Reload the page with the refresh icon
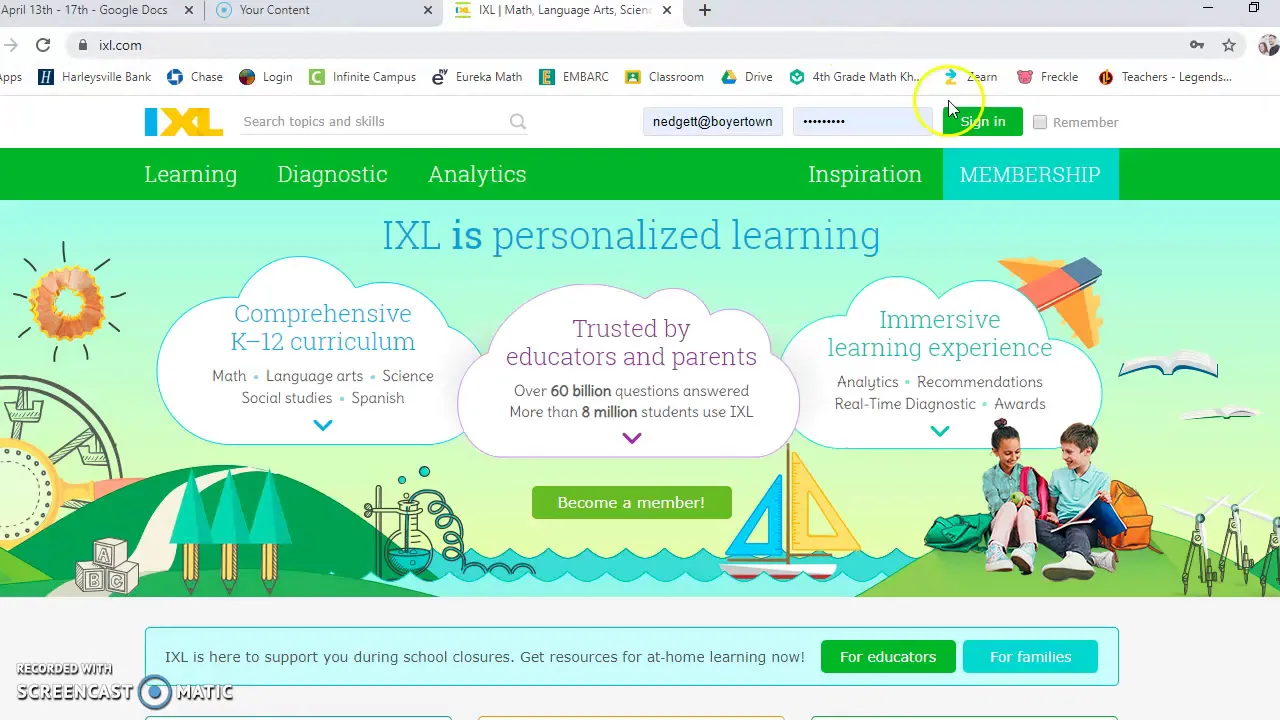Viewport: 1280px width, 720px height. tap(43, 45)
